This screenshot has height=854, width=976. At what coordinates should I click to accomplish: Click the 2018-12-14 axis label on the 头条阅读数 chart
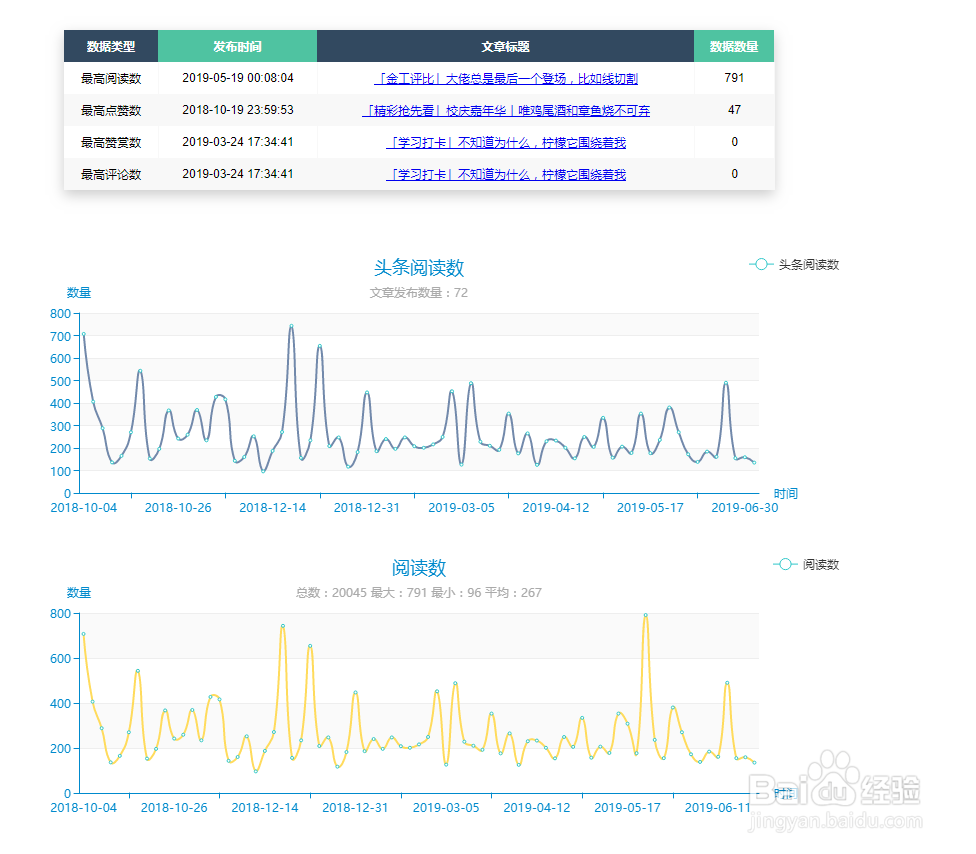(273, 508)
